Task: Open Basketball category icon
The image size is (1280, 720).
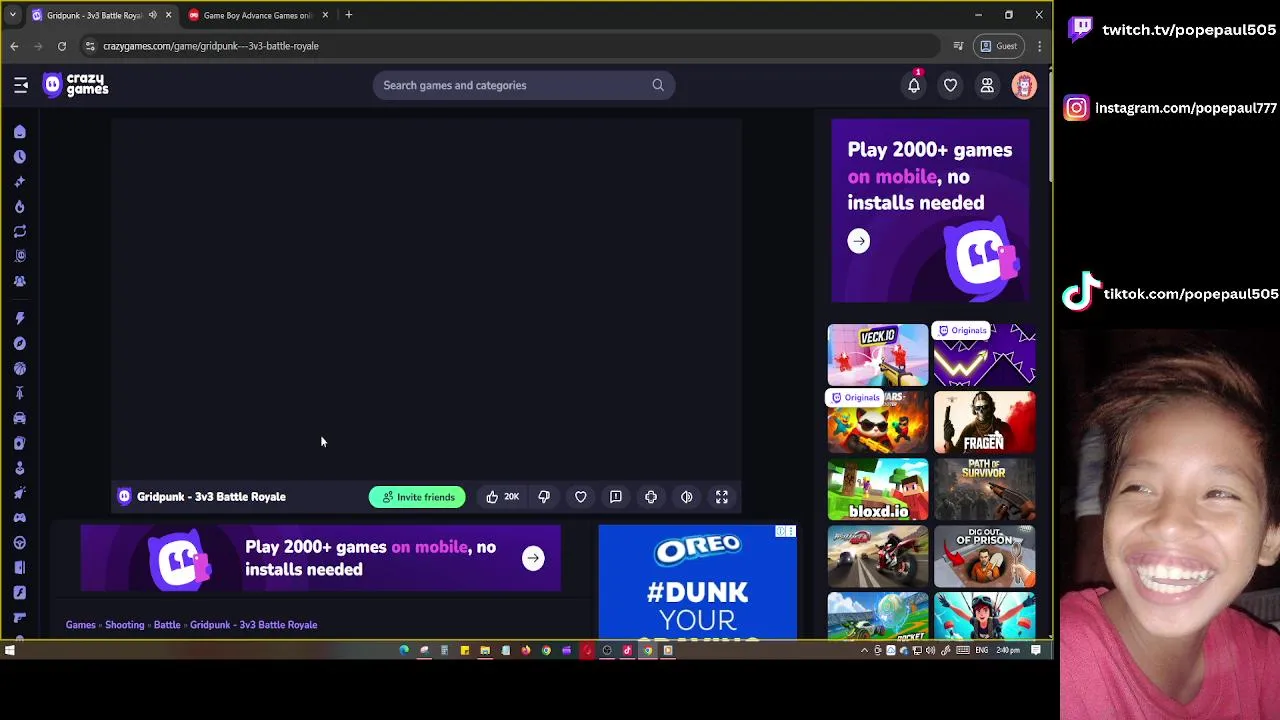Action: (x=19, y=368)
